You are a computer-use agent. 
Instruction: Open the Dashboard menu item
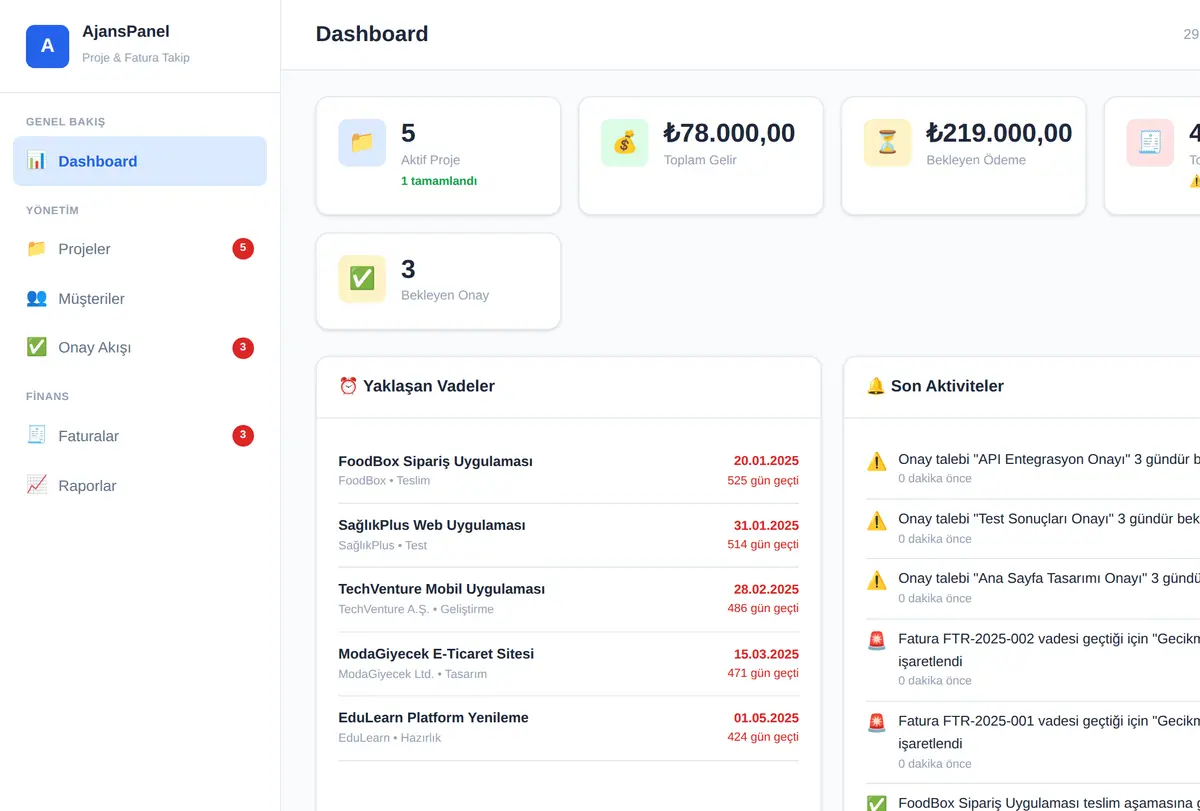(140, 161)
